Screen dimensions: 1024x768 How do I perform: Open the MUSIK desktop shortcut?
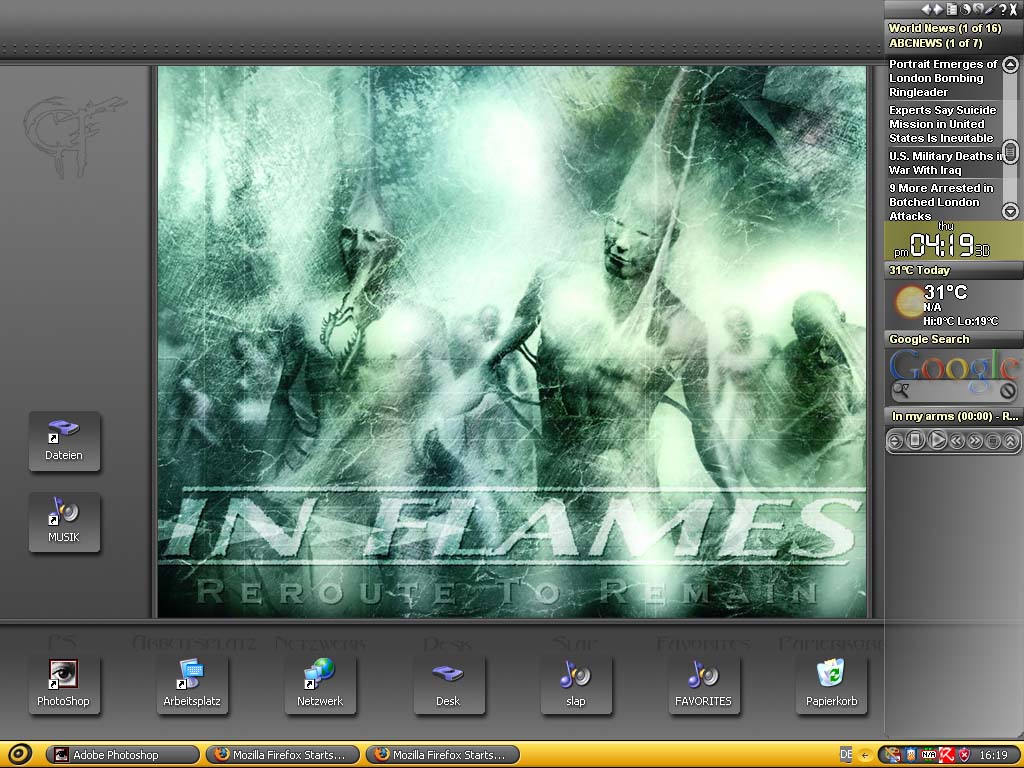(64, 522)
